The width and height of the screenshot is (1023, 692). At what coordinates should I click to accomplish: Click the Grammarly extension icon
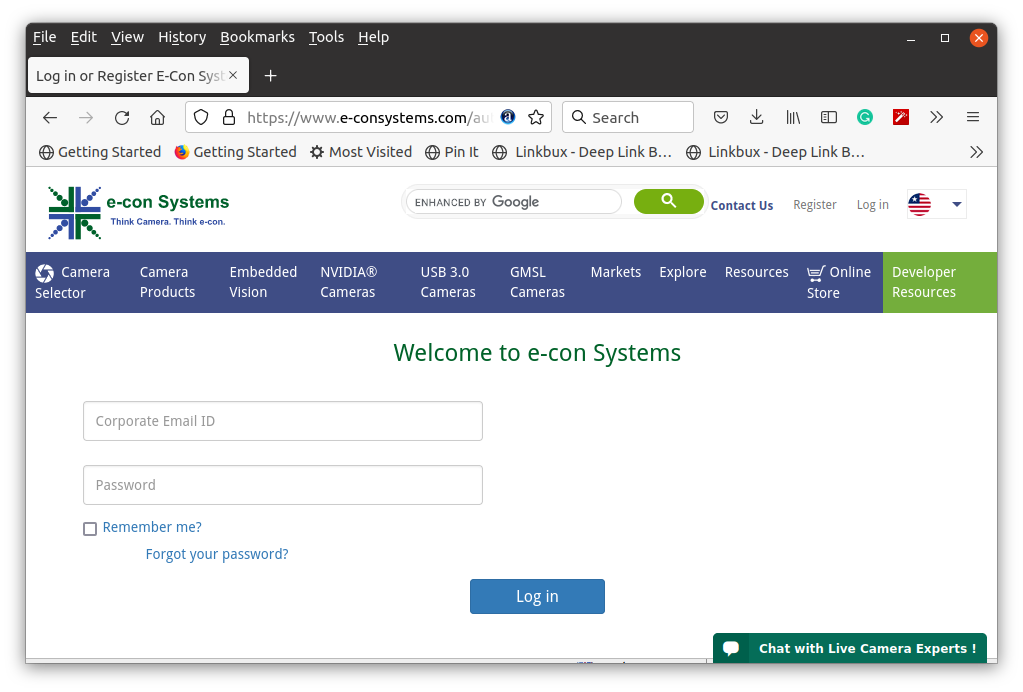864,117
